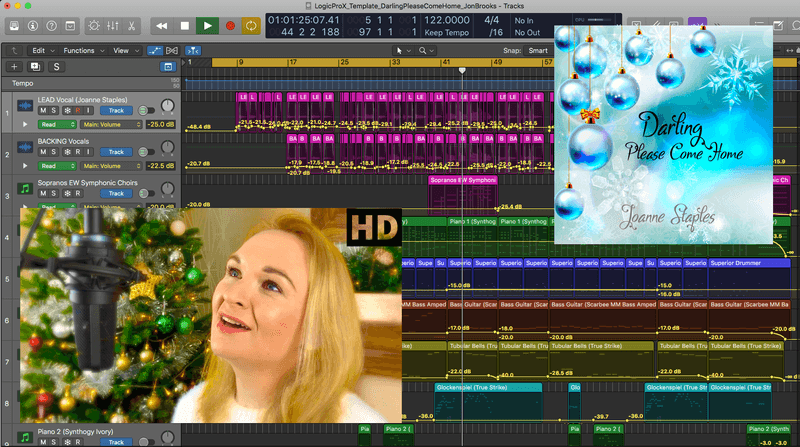Freeze the LEAD Vocal track
800x447 pixels.
tap(67, 110)
